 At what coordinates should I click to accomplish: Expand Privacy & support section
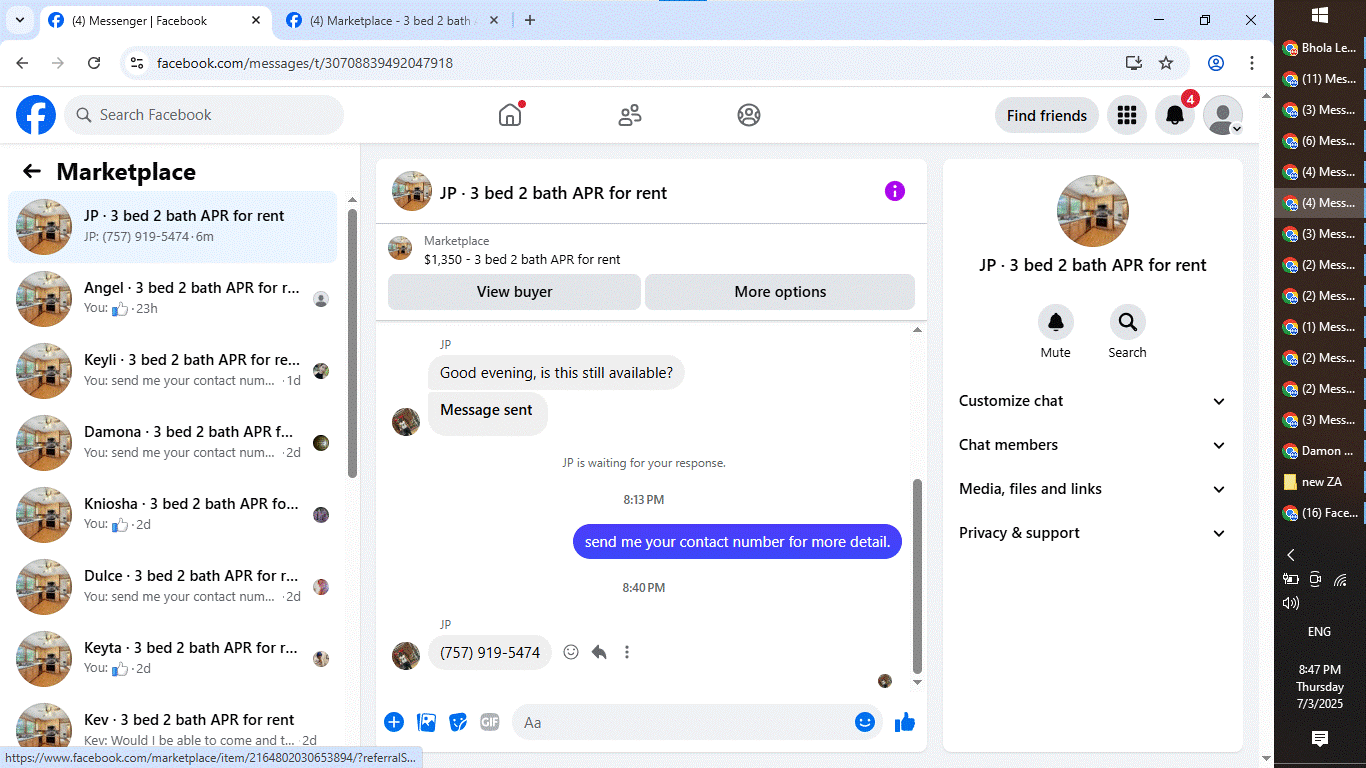click(1093, 533)
